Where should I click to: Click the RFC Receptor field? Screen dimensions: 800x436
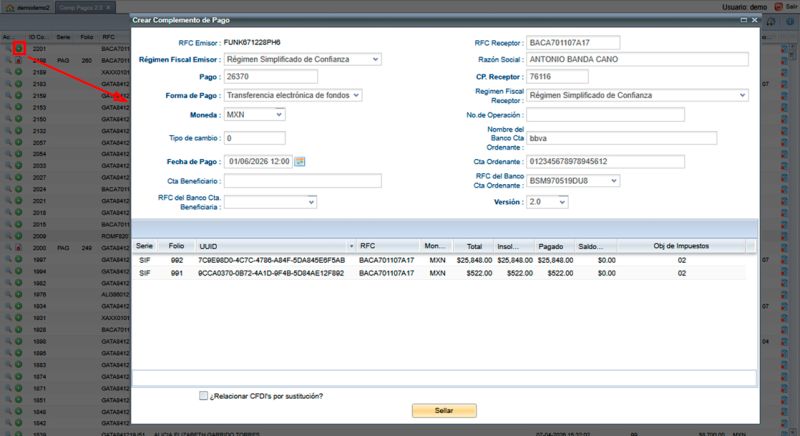(x=573, y=43)
